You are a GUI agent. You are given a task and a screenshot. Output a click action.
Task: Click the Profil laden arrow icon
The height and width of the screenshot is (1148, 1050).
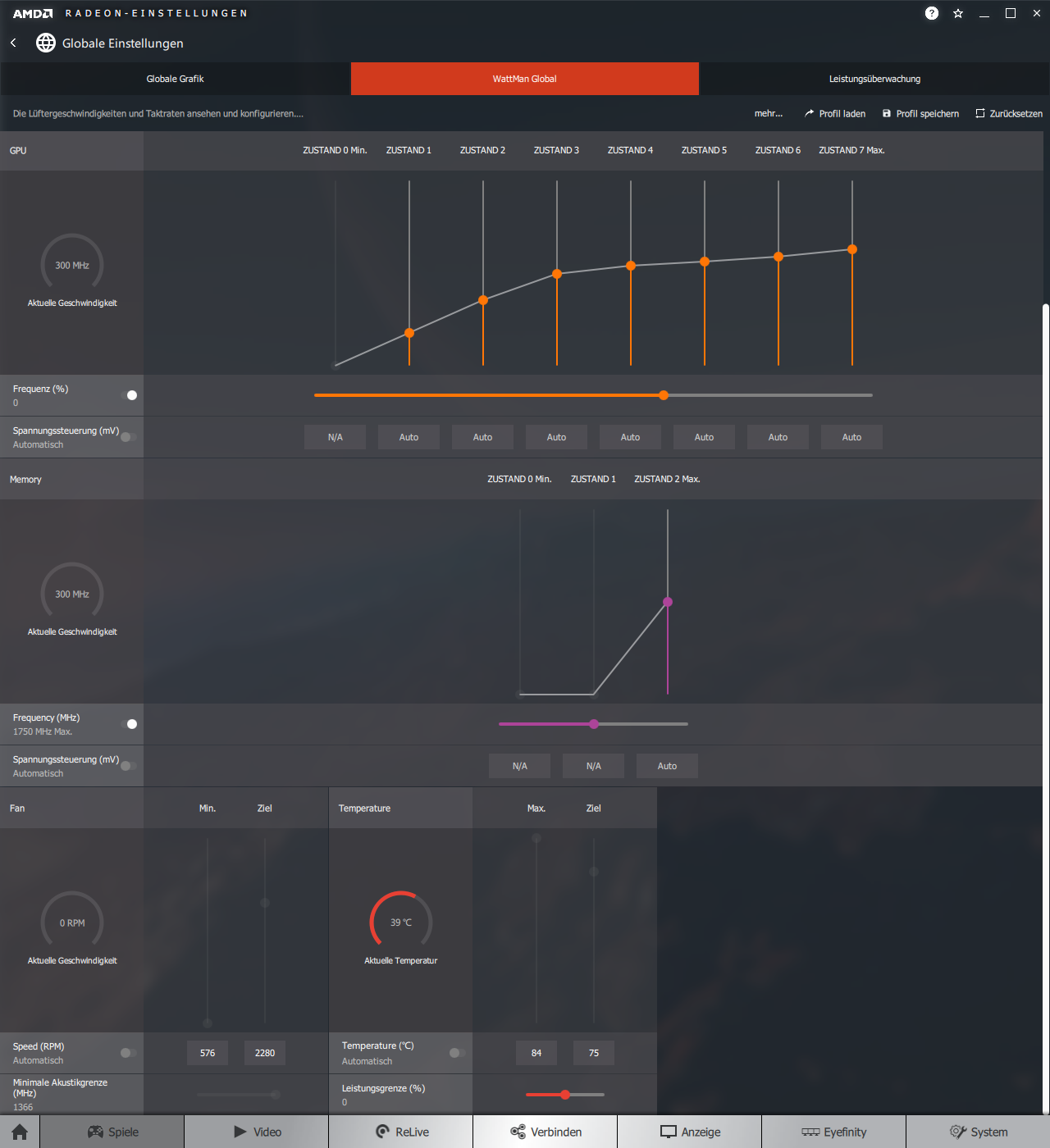pyautogui.click(x=809, y=113)
